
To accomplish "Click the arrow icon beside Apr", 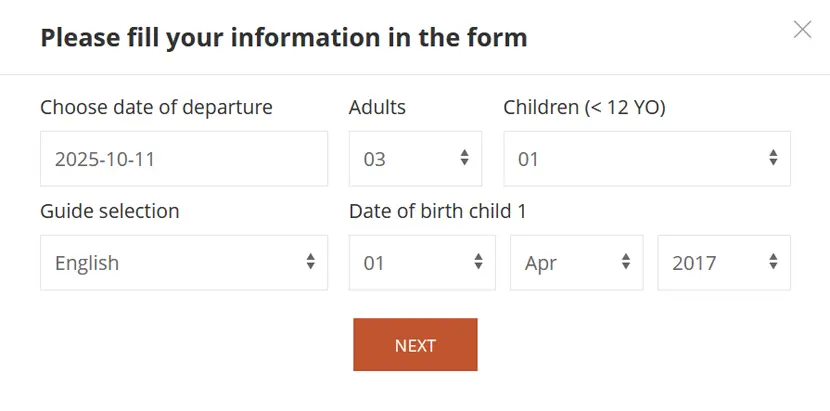I will [626, 262].
